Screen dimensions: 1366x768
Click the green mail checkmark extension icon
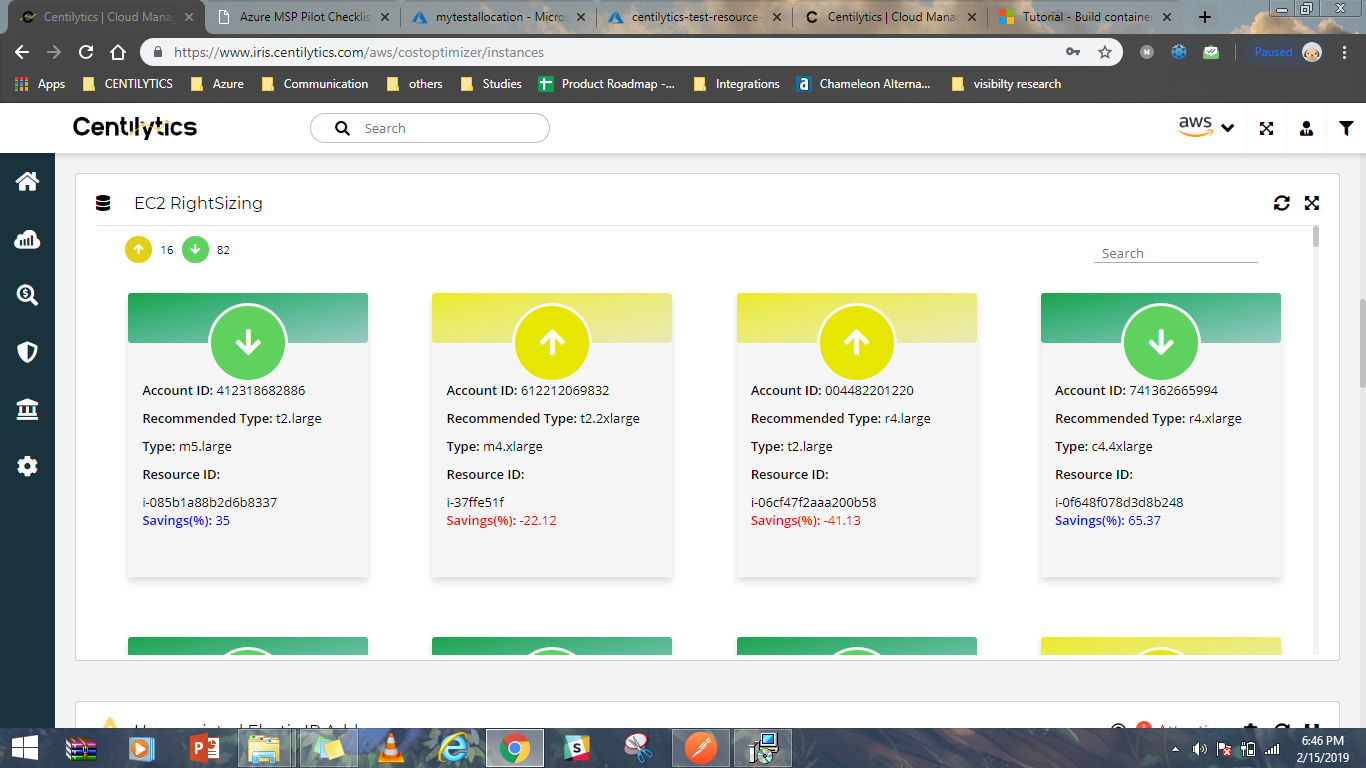click(x=1211, y=52)
